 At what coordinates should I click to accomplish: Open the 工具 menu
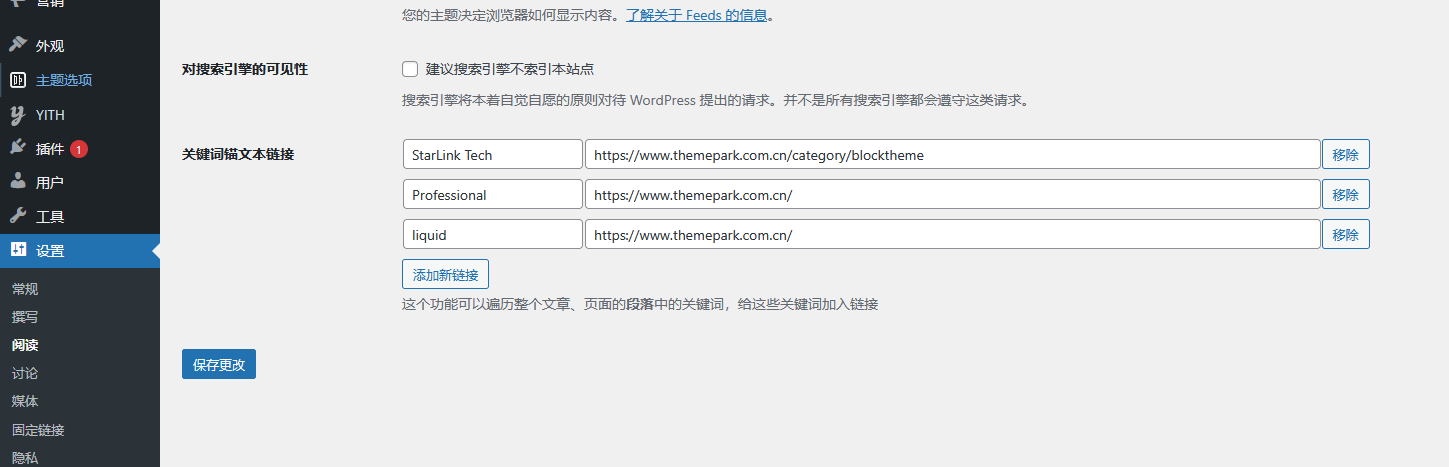(x=80, y=217)
